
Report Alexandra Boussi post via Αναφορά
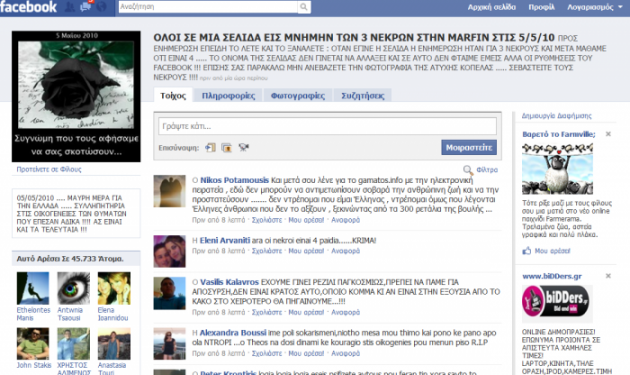click(346, 353)
